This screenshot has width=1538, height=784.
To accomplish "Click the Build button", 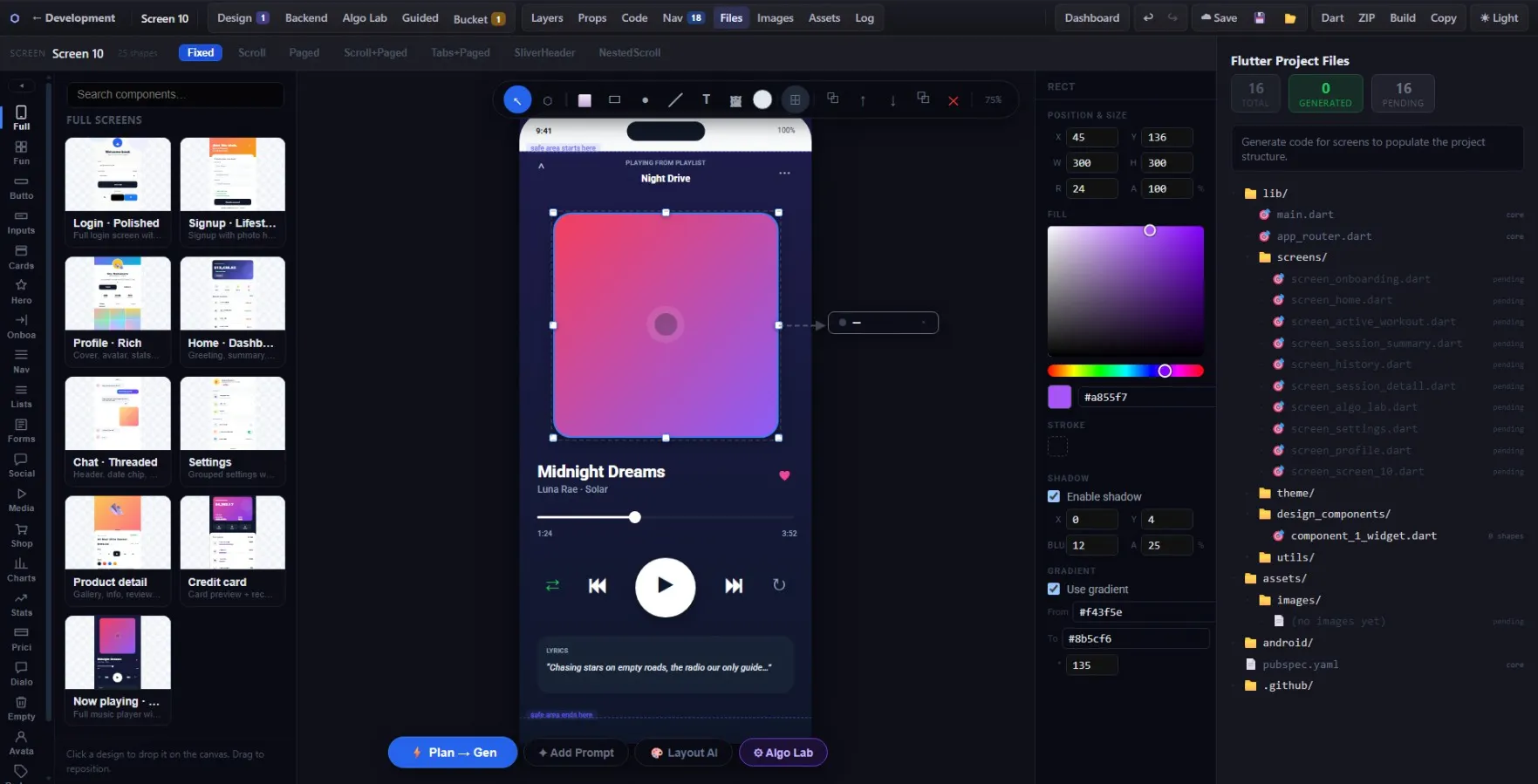I will (1403, 17).
